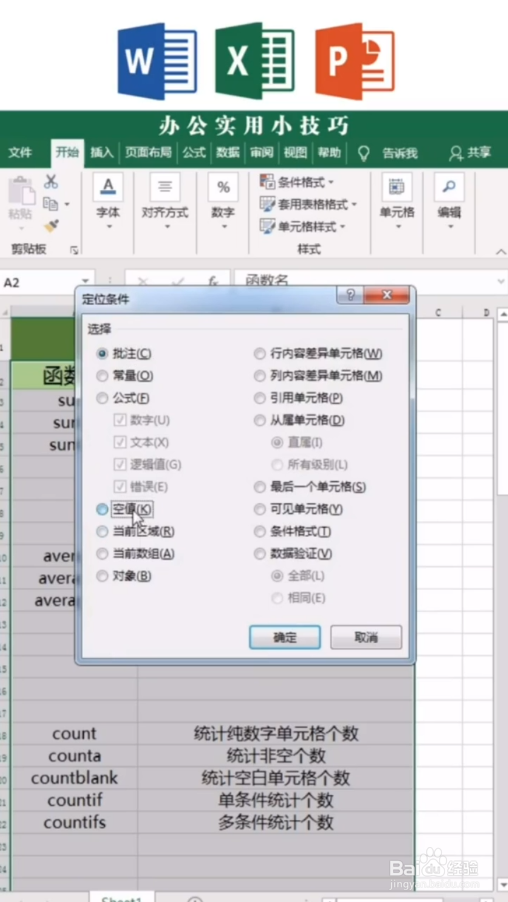Select Objects (对象) radio option
The height and width of the screenshot is (902, 508).
(x=102, y=576)
